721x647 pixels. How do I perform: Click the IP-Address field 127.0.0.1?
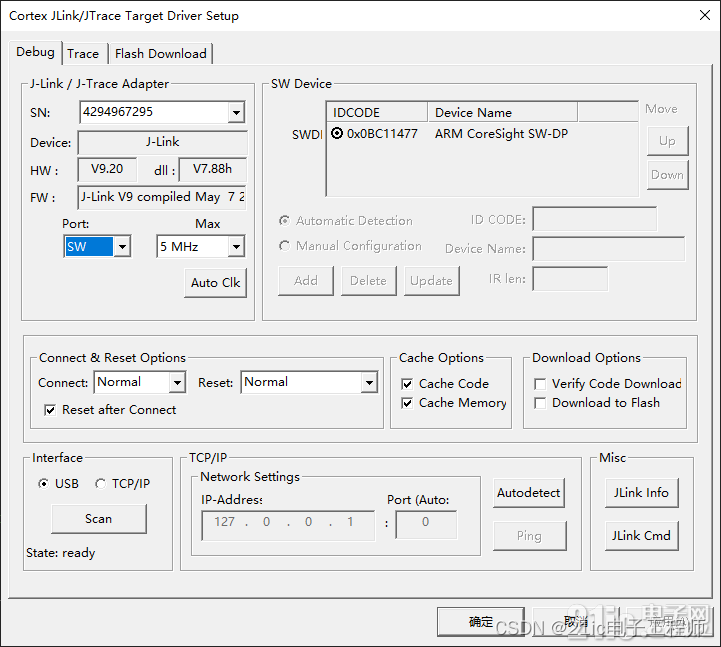click(x=288, y=525)
